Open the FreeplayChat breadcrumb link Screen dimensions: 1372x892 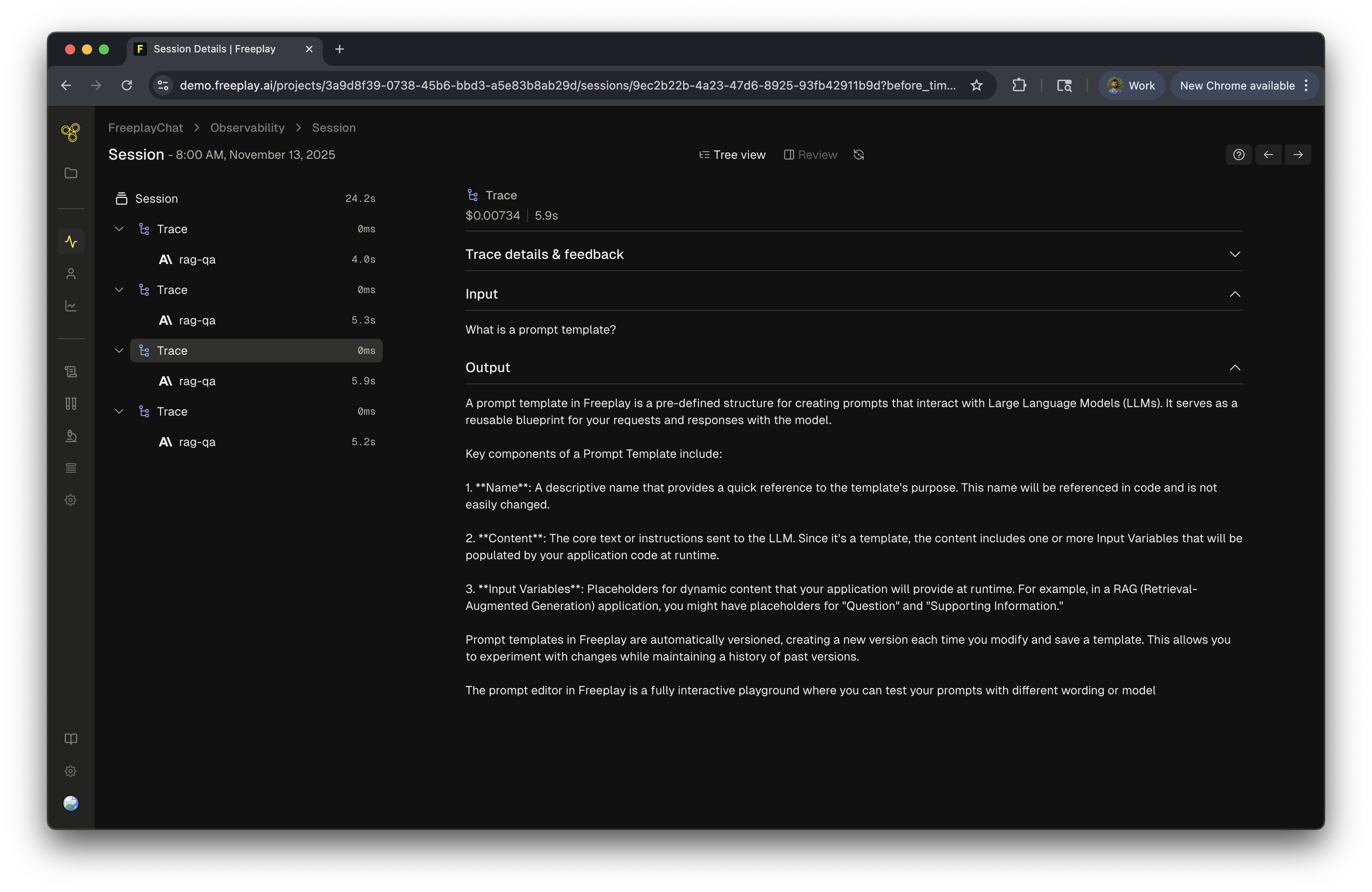click(x=145, y=128)
